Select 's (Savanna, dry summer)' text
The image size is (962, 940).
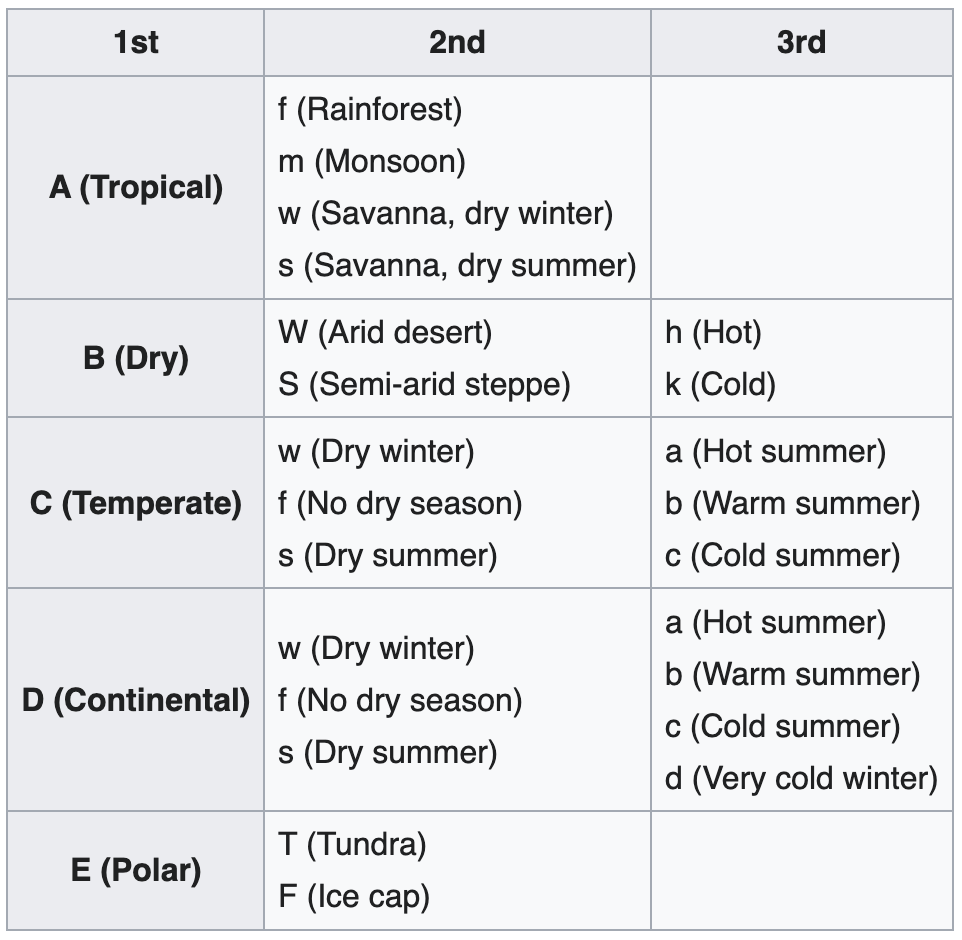tap(457, 266)
